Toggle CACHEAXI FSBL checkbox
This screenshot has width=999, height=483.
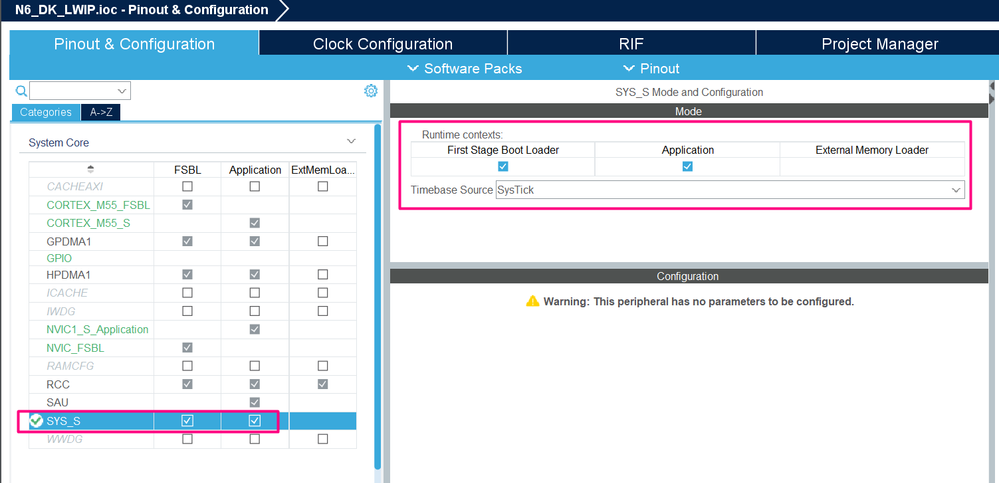coord(187,187)
